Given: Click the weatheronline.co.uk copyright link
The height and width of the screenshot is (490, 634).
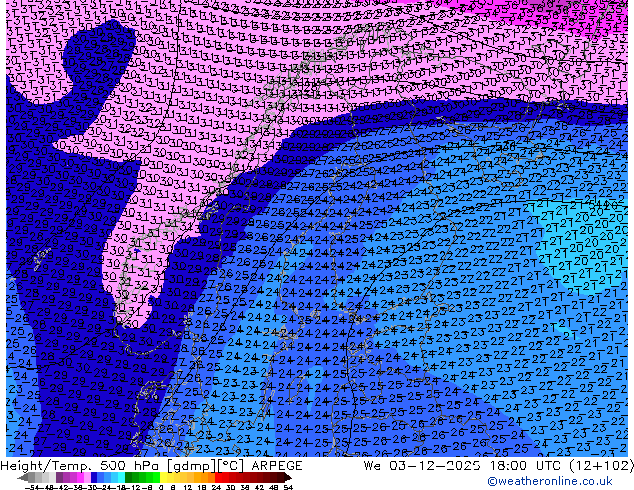Looking at the screenshot, I should pyautogui.click(x=549, y=481).
